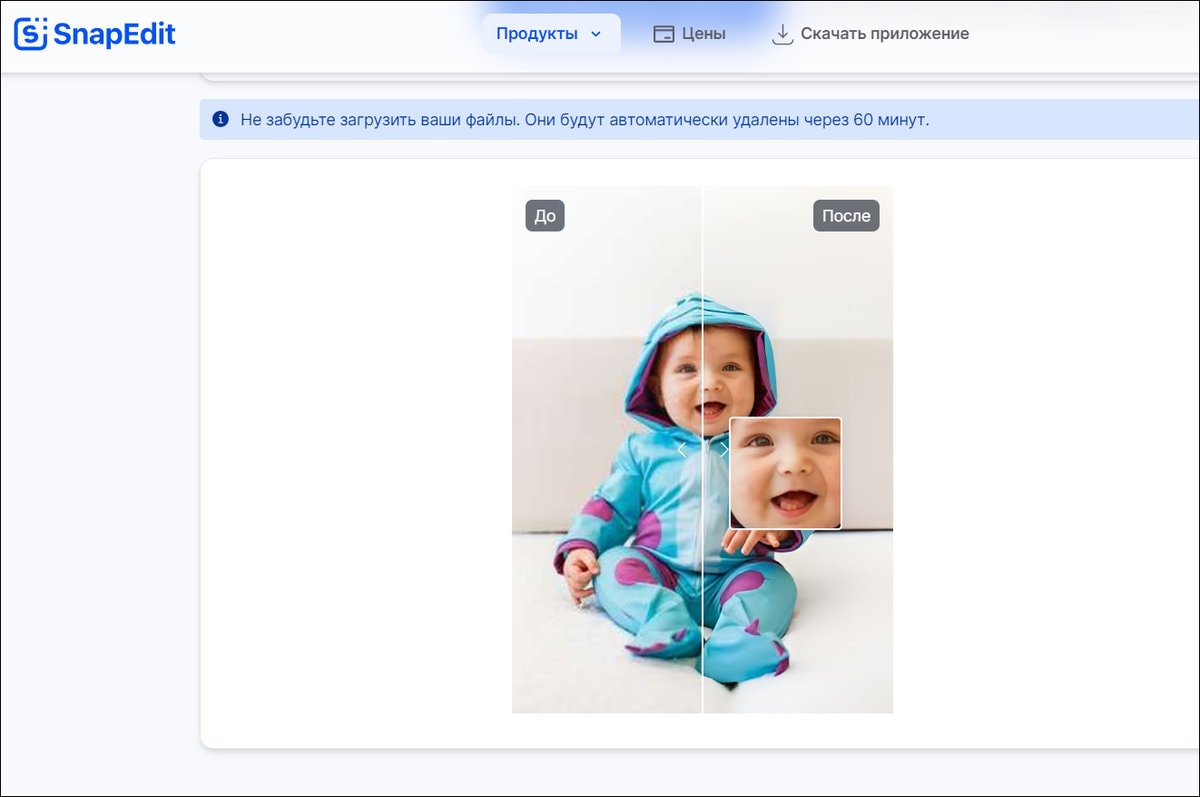Open the Продукты menu
The image size is (1200, 797).
click(538, 34)
